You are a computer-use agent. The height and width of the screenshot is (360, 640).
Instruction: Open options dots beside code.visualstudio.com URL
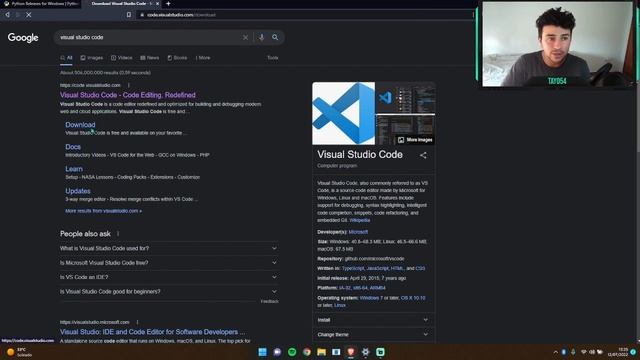tap(129, 85)
